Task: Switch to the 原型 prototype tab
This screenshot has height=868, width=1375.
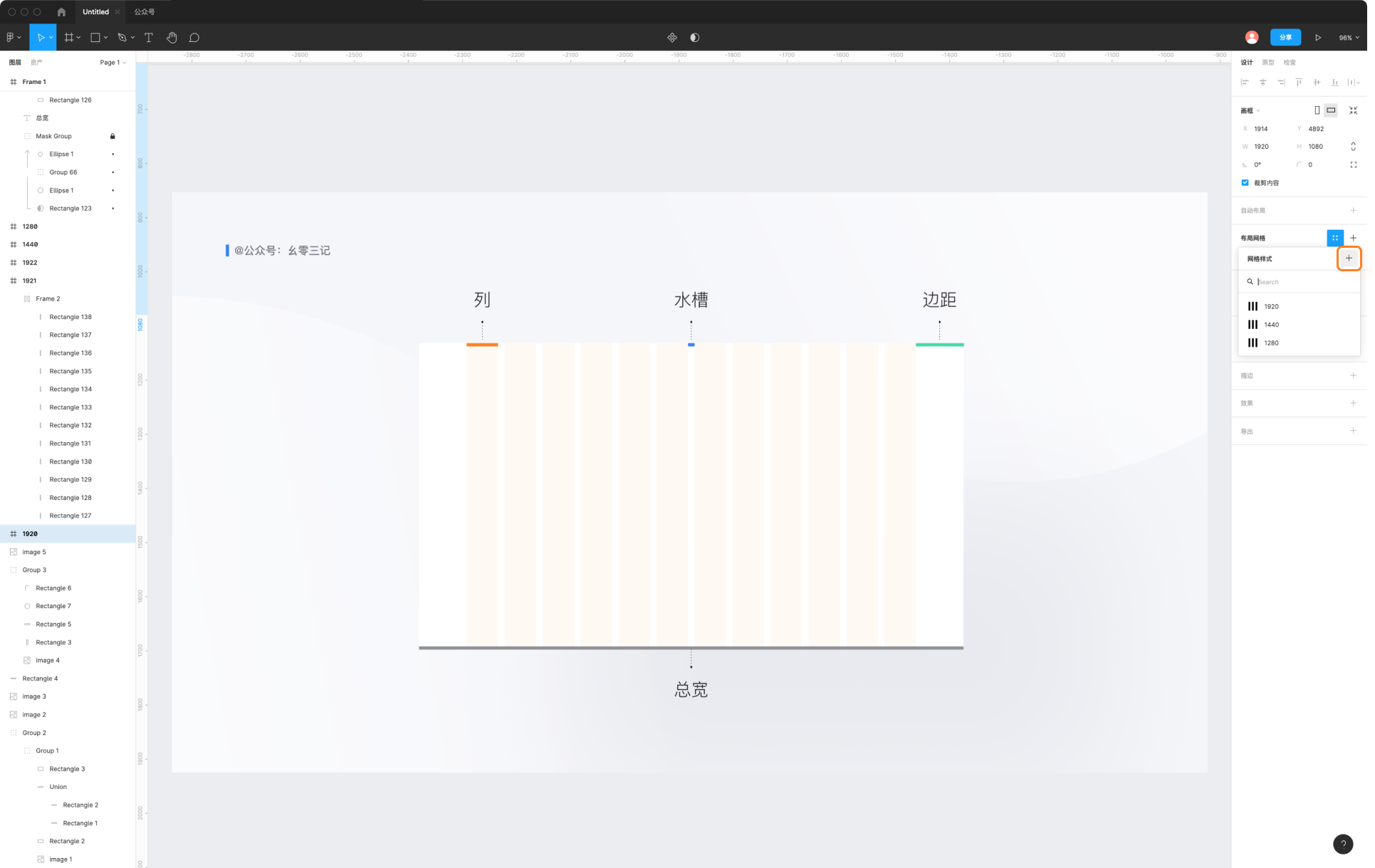Action: (1268, 63)
